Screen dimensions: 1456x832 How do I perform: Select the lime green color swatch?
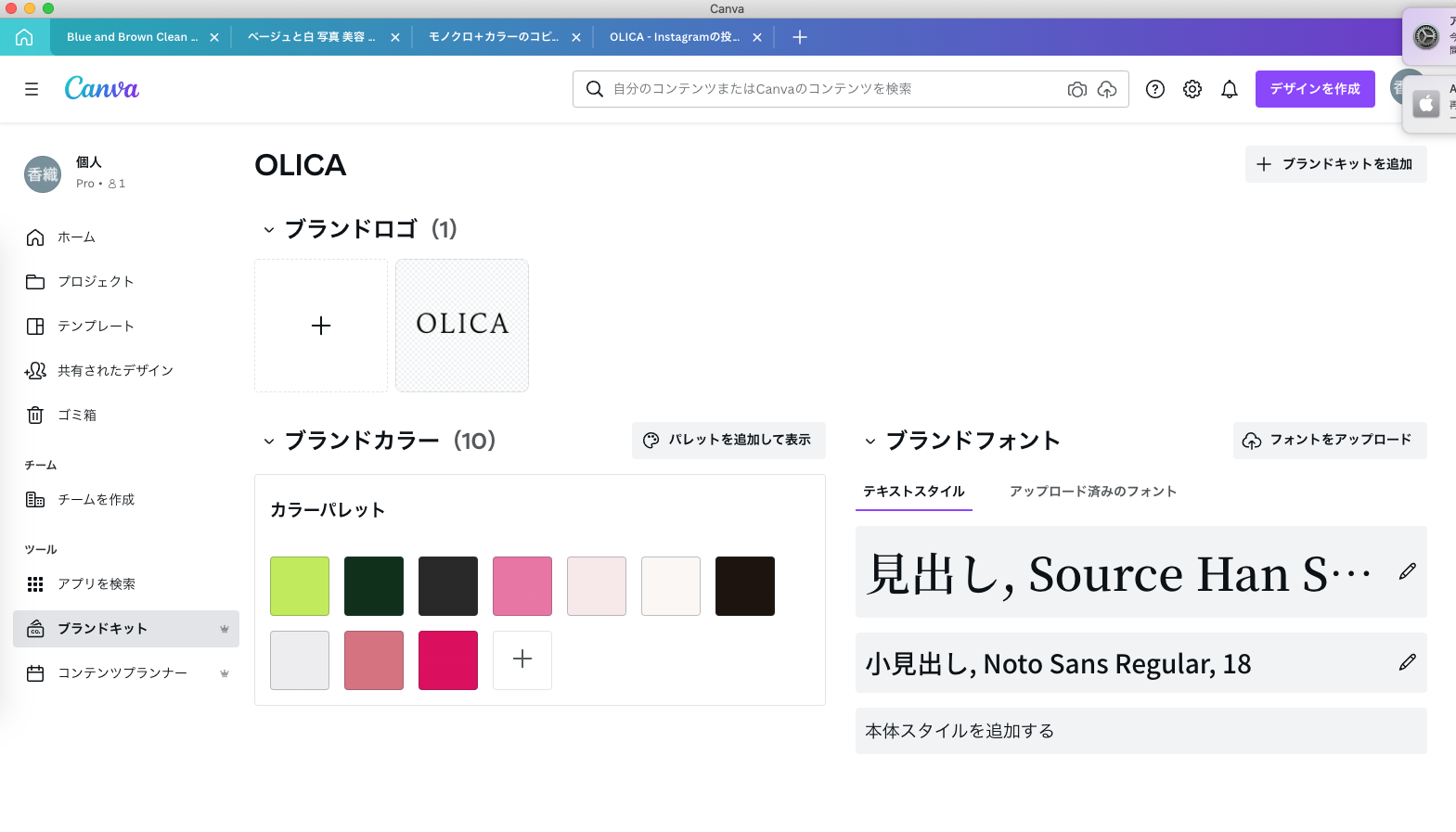pos(300,586)
